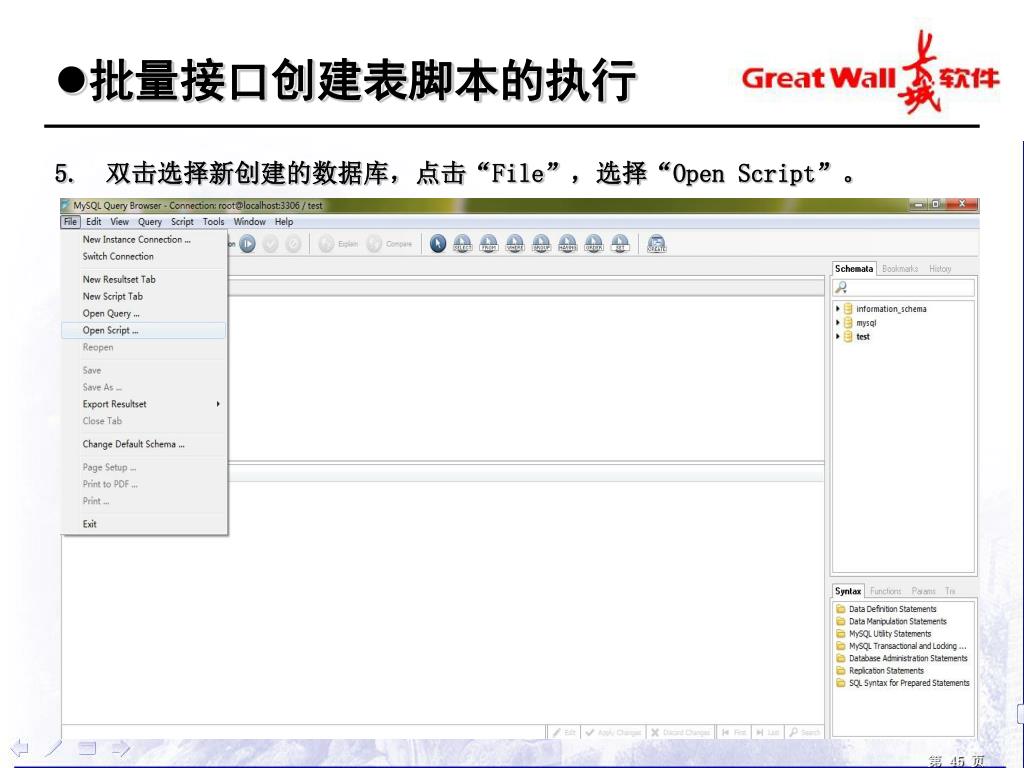Choose the SELECT clause cursor tool
This screenshot has width=1024, height=768.
coord(462,244)
